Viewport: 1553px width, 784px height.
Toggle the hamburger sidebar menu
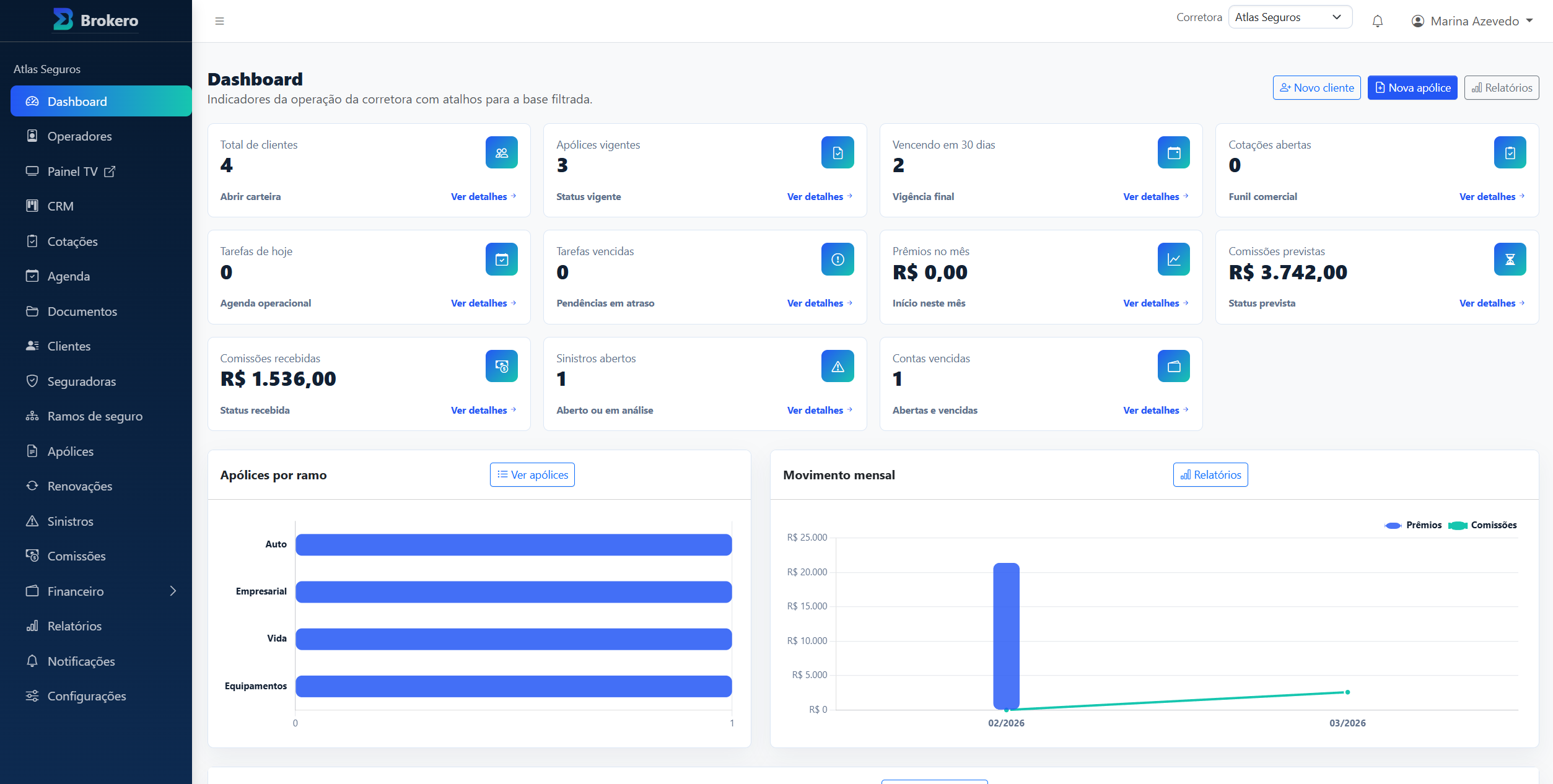pyautogui.click(x=219, y=21)
